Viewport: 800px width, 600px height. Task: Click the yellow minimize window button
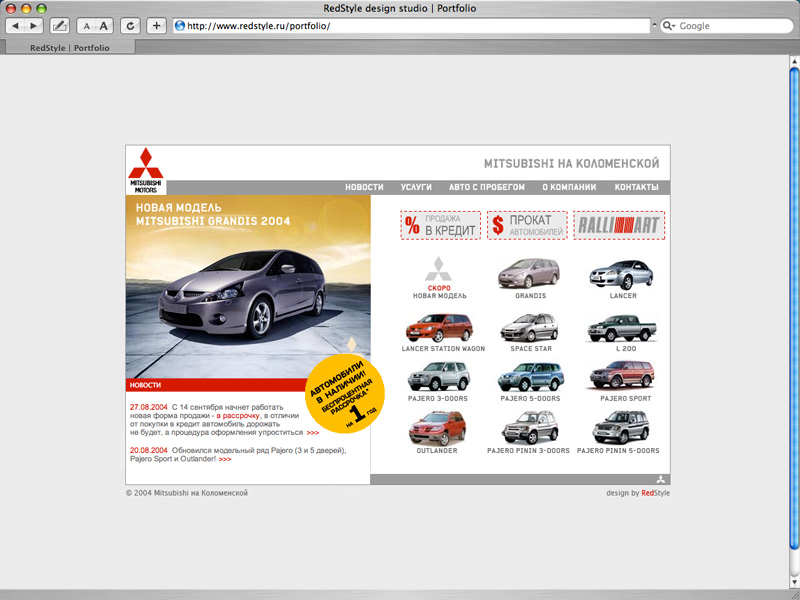[26, 8]
